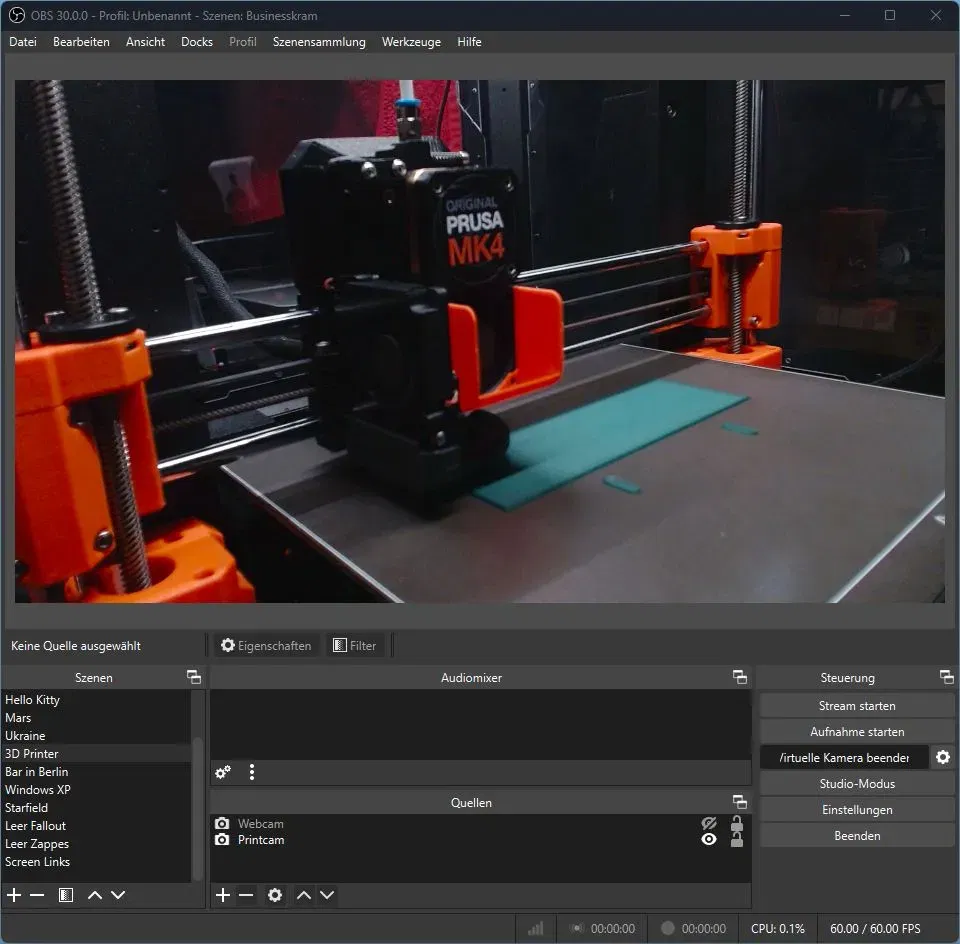Move scene down arrow in Szenen
Image resolution: width=960 pixels, height=944 pixels.
[x=118, y=895]
